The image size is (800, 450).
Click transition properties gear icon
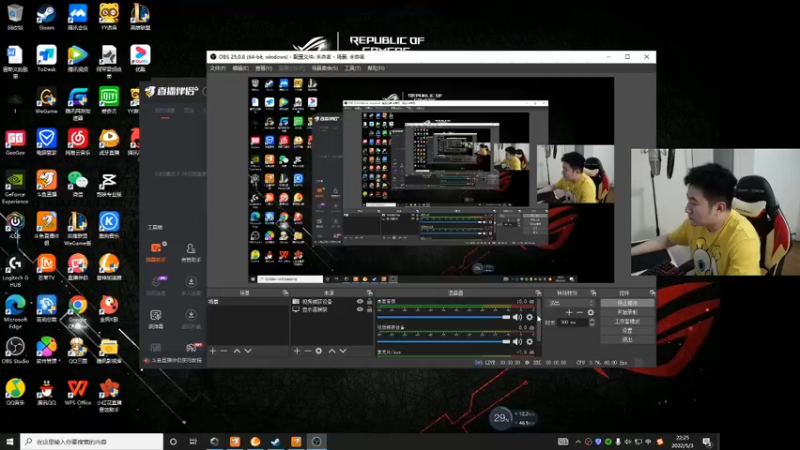[x=591, y=312]
